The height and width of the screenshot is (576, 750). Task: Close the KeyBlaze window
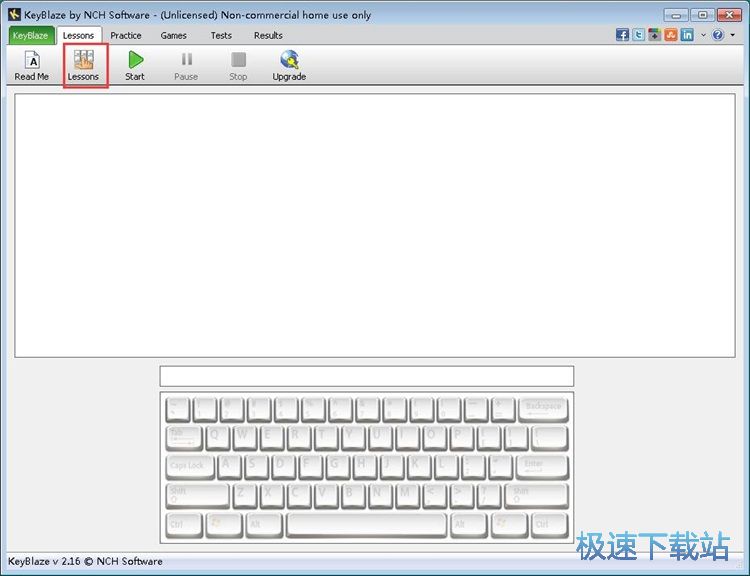(x=729, y=15)
